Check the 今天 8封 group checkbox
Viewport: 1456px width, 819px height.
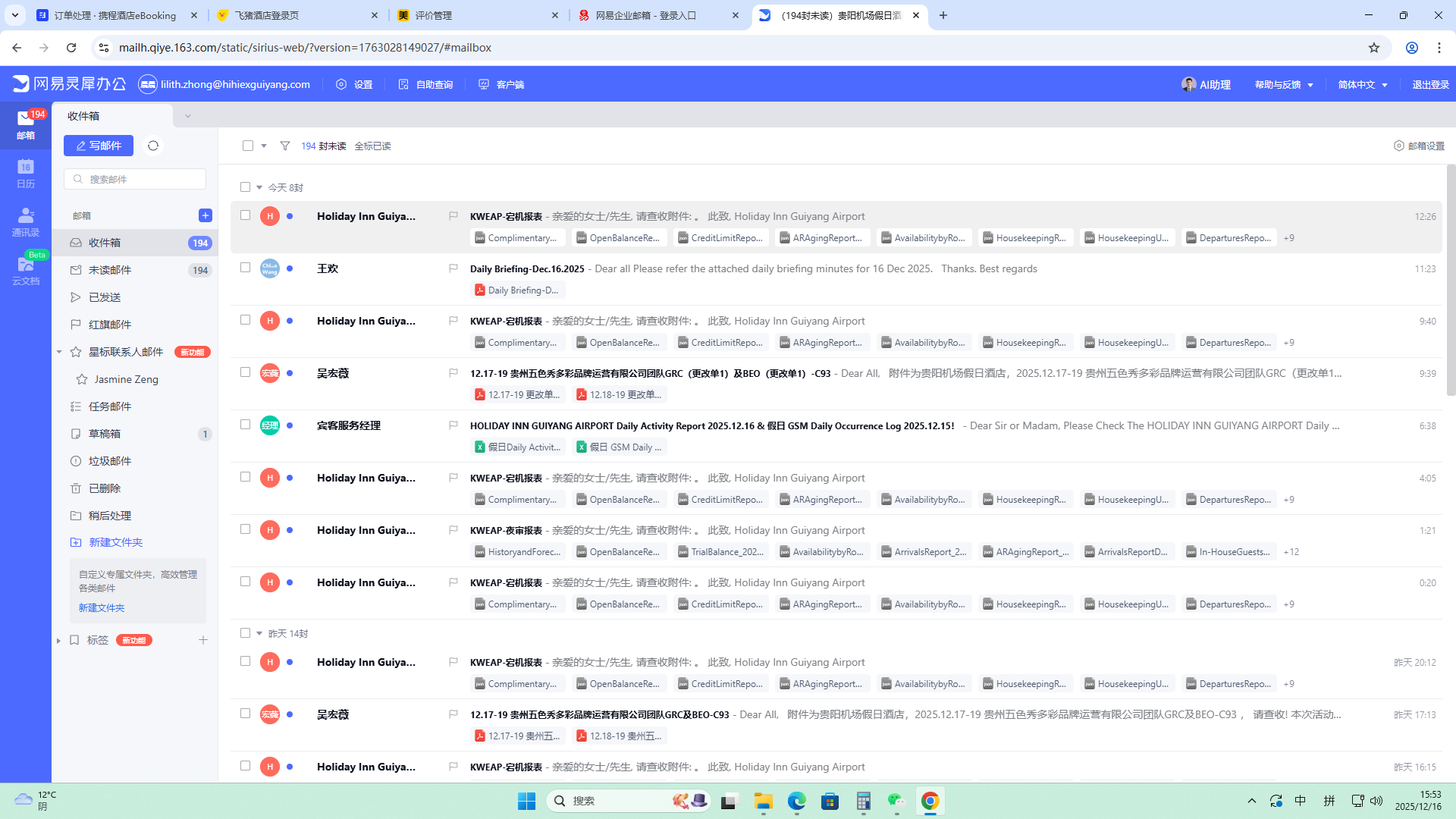pos(245,187)
